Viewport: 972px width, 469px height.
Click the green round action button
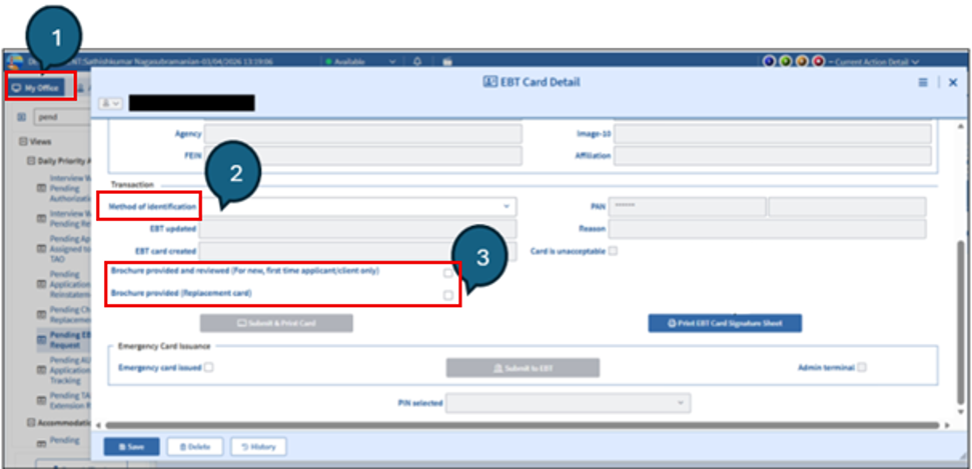click(x=785, y=62)
